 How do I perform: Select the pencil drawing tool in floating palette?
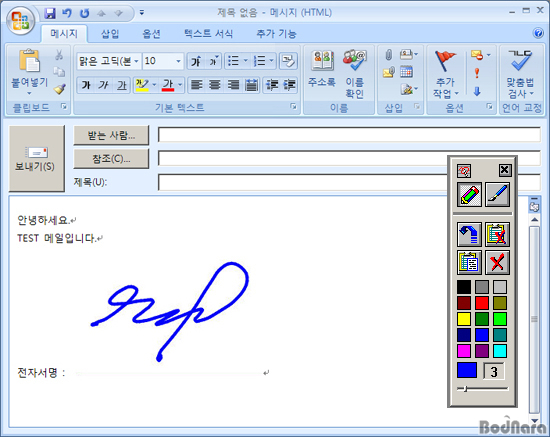(x=469, y=194)
